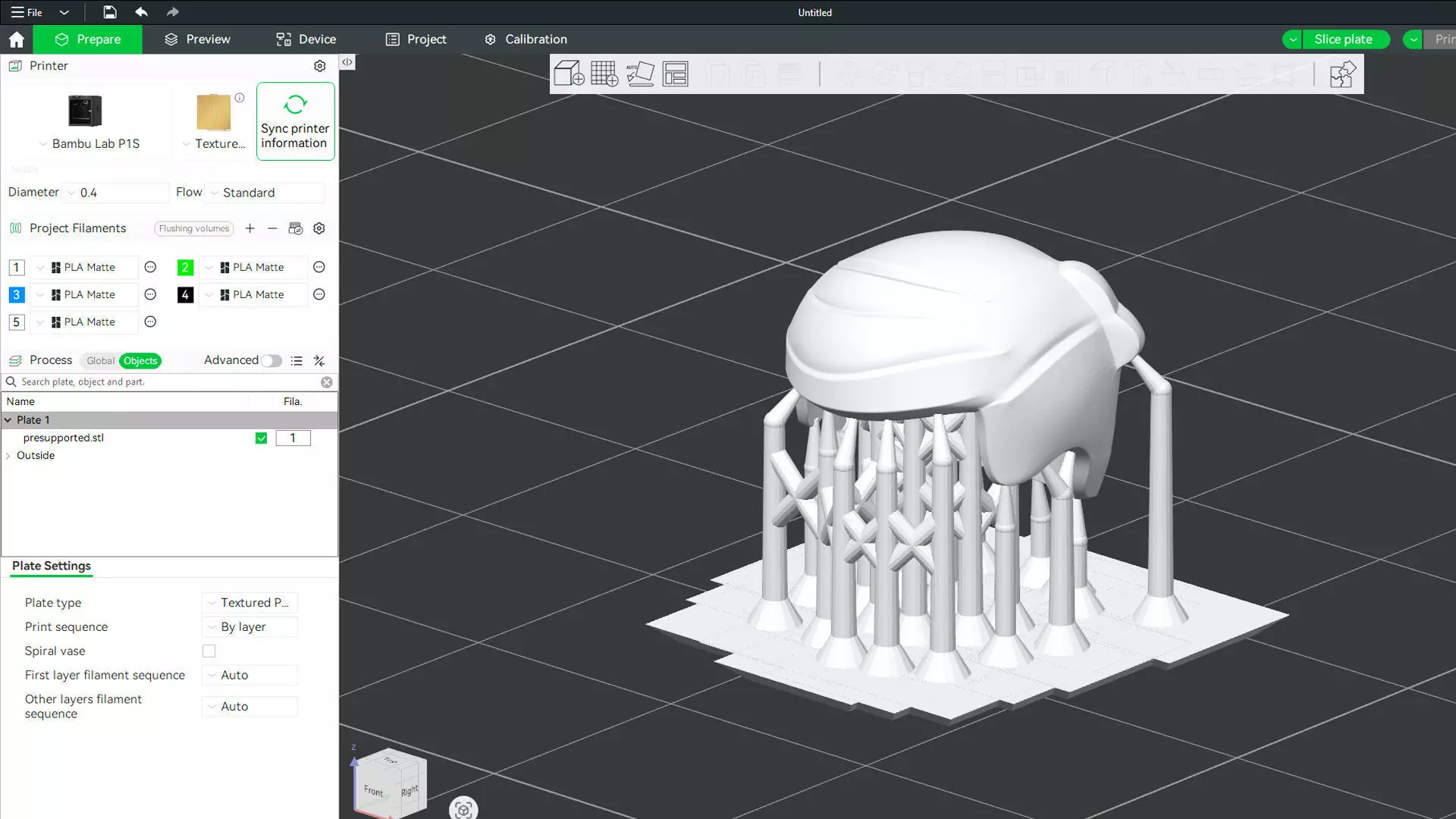Click the Add model cube icon
This screenshot has height=819, width=1456.
(x=569, y=74)
